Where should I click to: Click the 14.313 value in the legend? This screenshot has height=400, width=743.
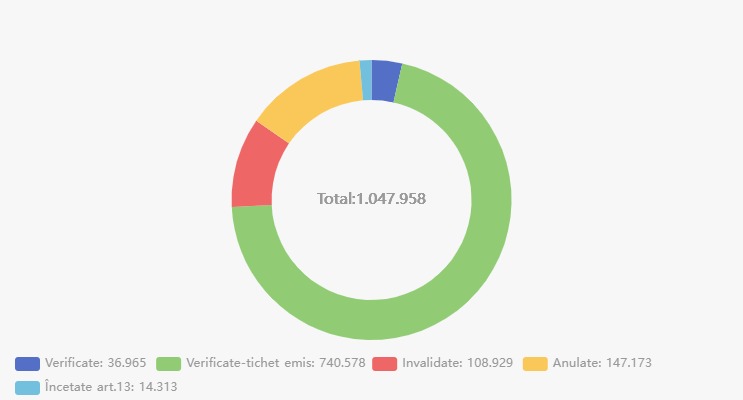[158, 387]
